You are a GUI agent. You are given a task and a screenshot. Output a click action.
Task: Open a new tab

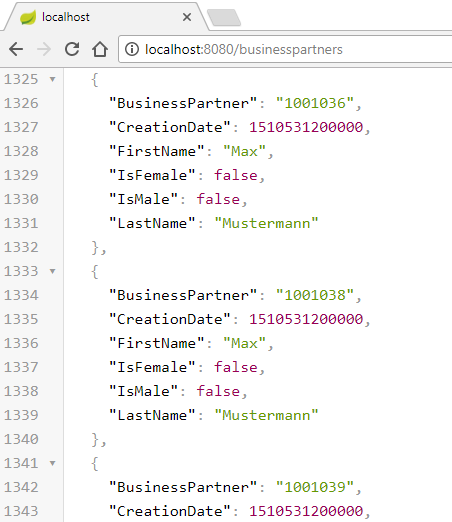[224, 17]
